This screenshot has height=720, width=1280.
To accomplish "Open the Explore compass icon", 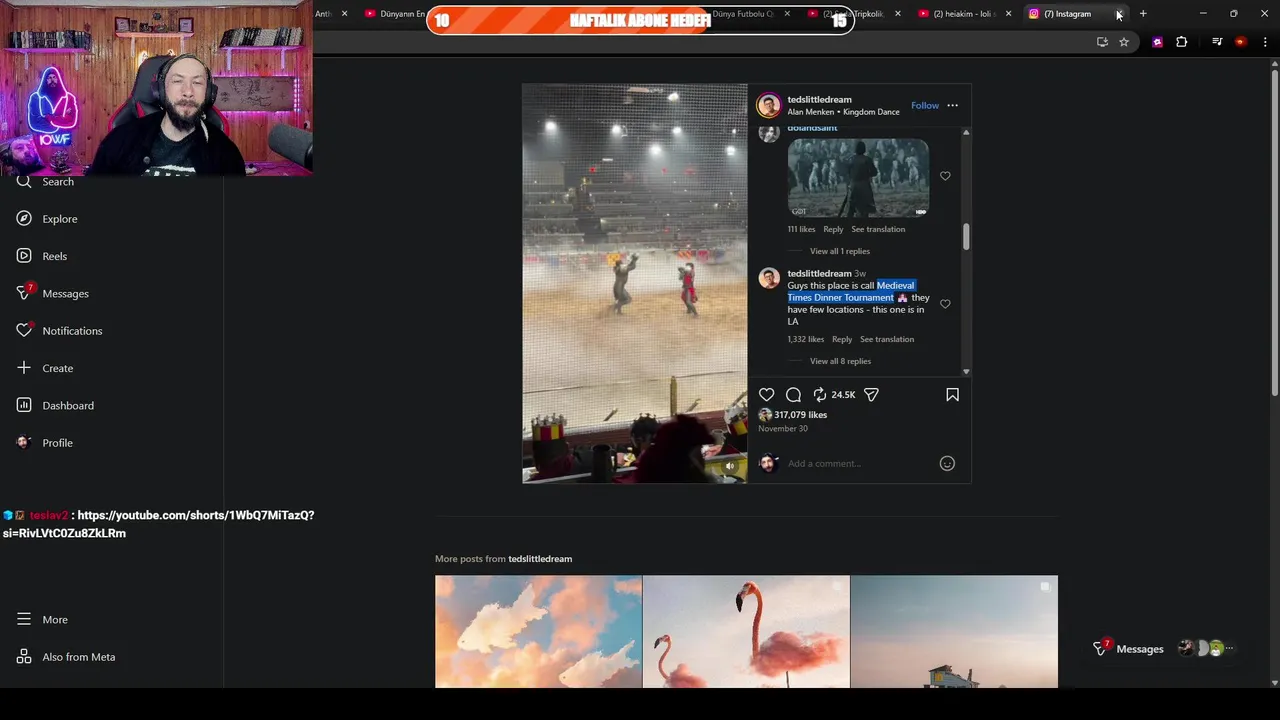I will 24,218.
